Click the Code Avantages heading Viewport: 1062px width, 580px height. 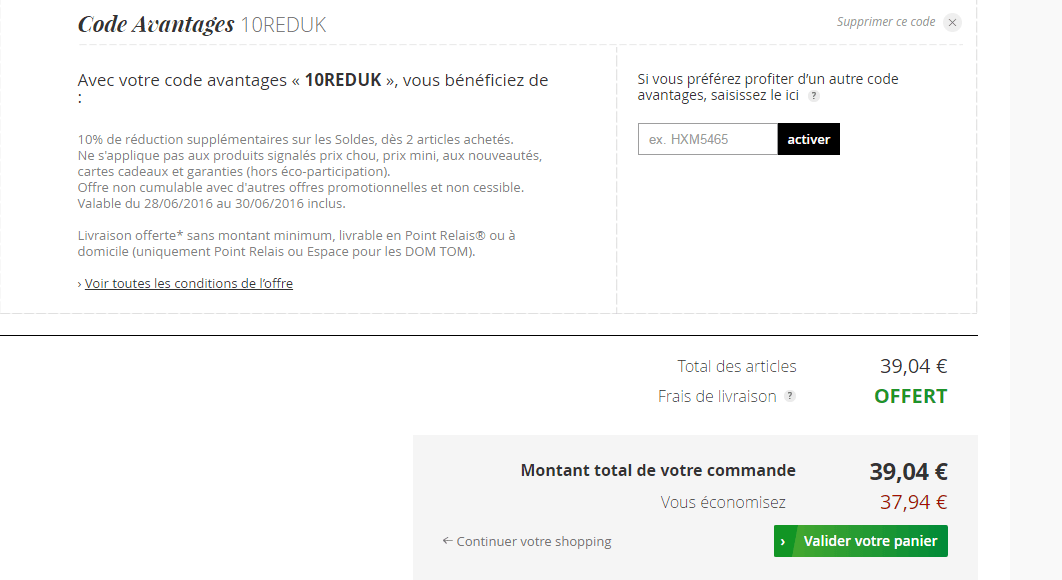(156, 24)
